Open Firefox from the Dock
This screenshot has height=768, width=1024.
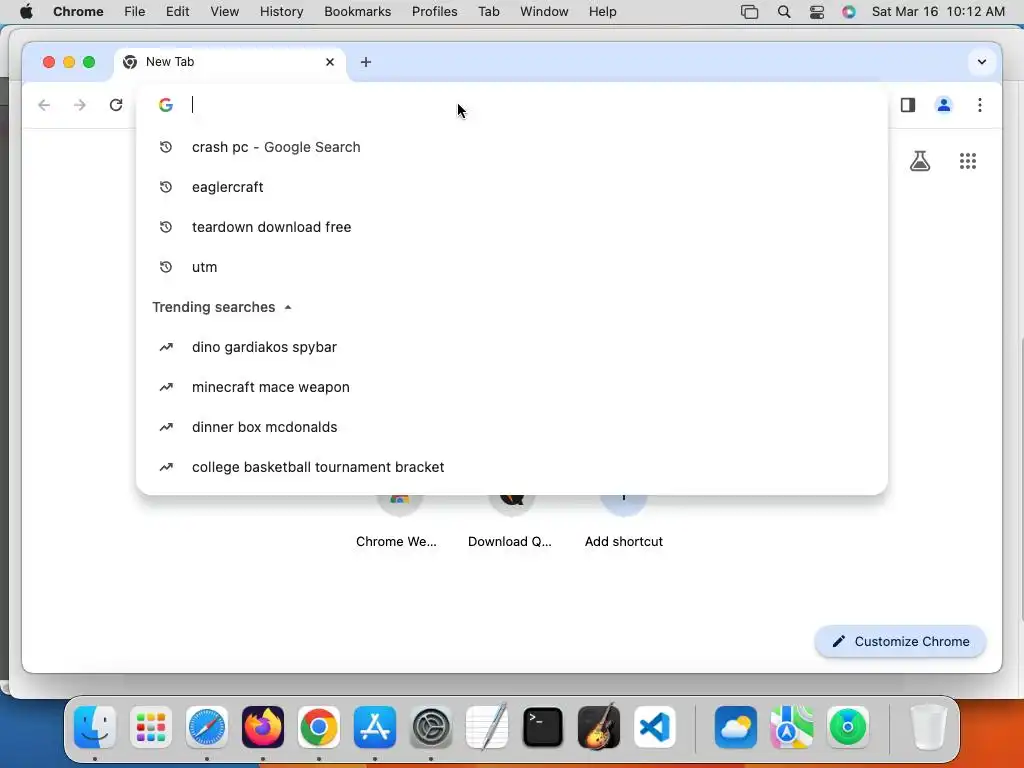coord(263,727)
